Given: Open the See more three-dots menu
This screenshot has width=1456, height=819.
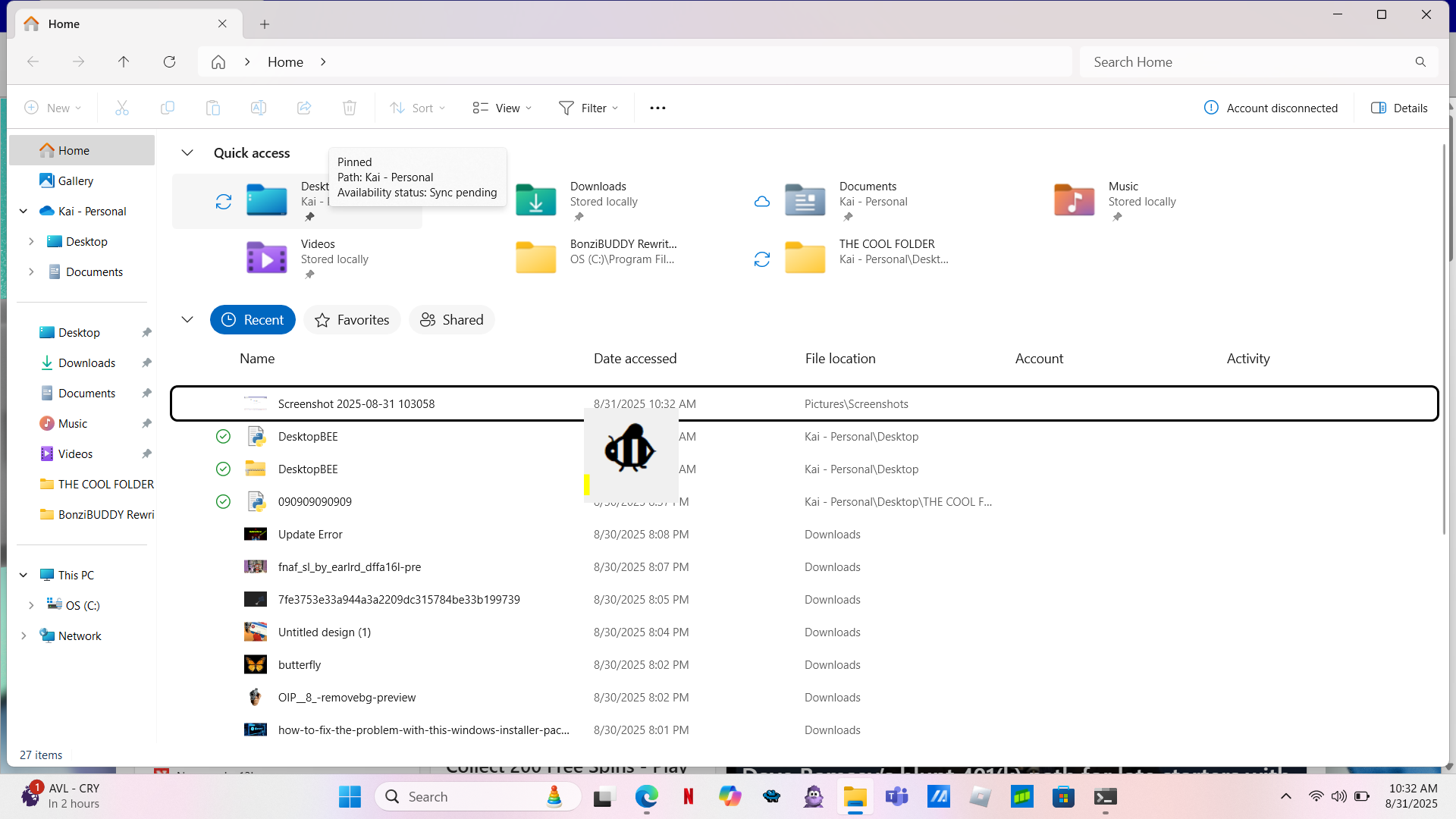Looking at the screenshot, I should click(657, 108).
